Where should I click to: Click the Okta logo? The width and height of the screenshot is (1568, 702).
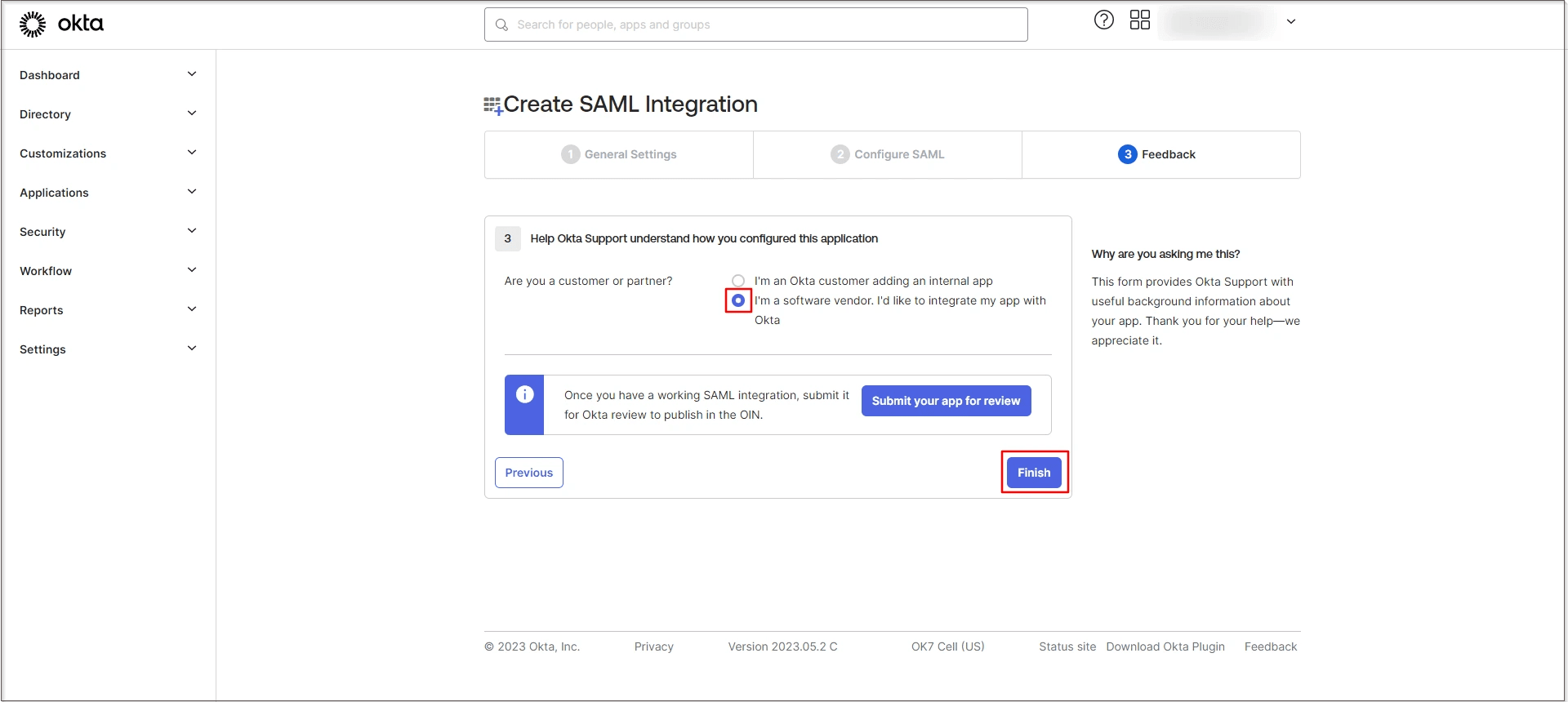pos(61,24)
